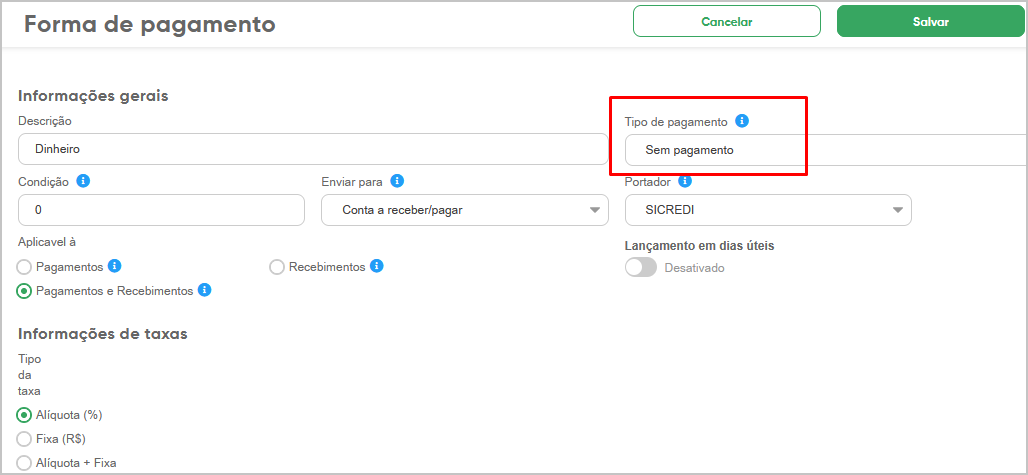Image resolution: width=1028 pixels, height=475 pixels.
Task: Open the Tipo de pagamento dropdown
Action: 826,150
